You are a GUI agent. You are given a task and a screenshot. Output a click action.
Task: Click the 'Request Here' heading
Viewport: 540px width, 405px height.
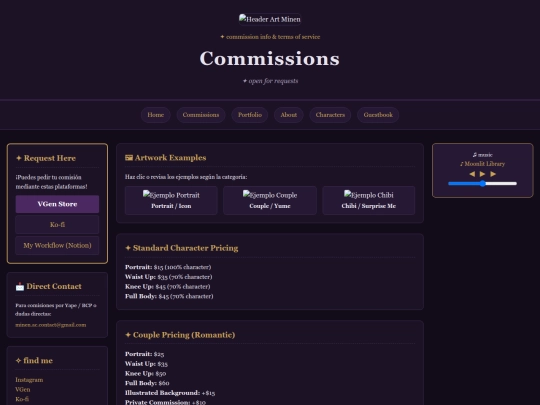pos(46,158)
